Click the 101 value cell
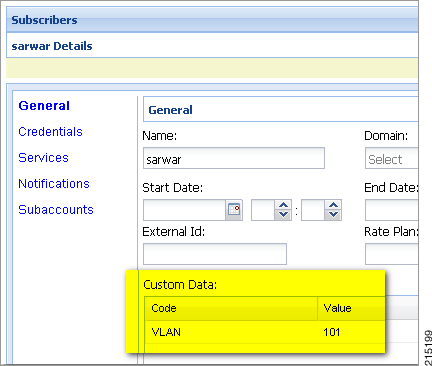Viewport: 432px width, 366px height. pos(332,332)
